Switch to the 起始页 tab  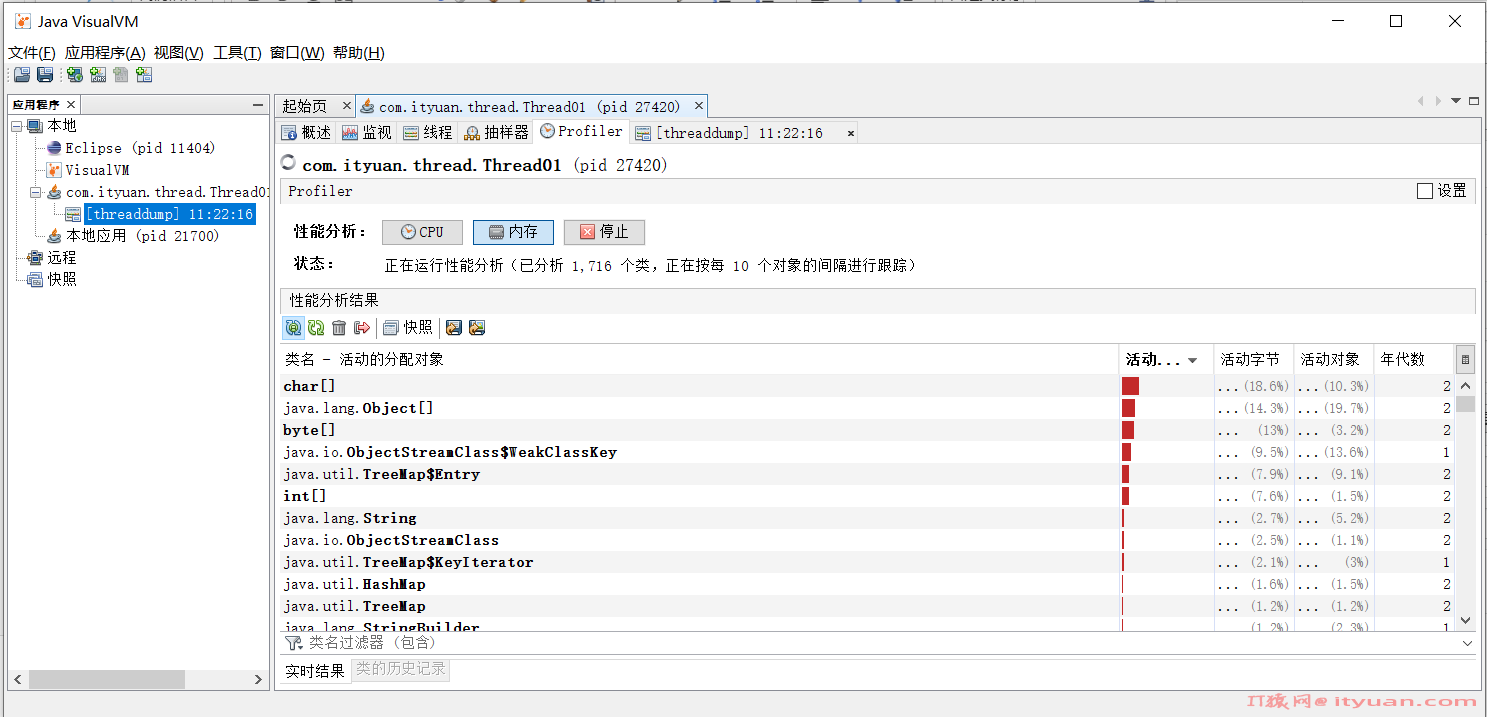point(304,106)
